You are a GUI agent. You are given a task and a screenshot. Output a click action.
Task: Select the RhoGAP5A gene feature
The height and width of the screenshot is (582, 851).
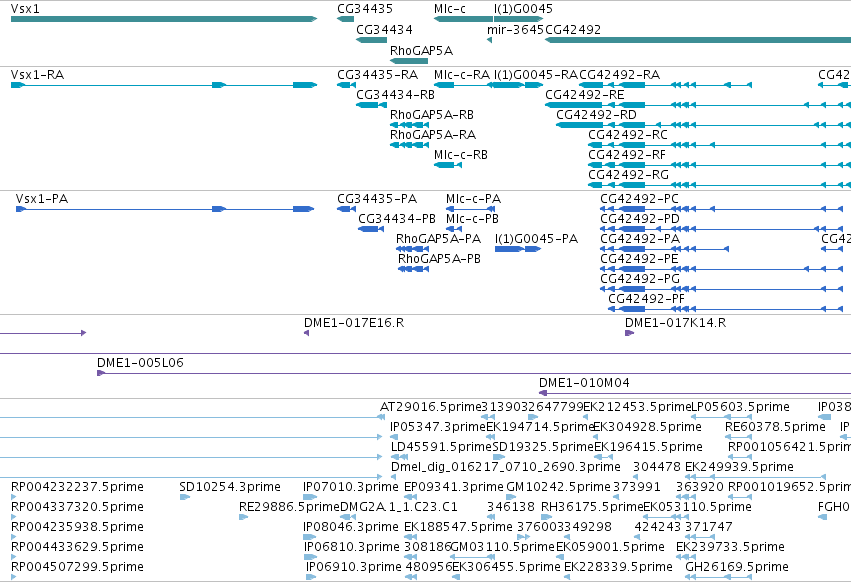[409, 60]
